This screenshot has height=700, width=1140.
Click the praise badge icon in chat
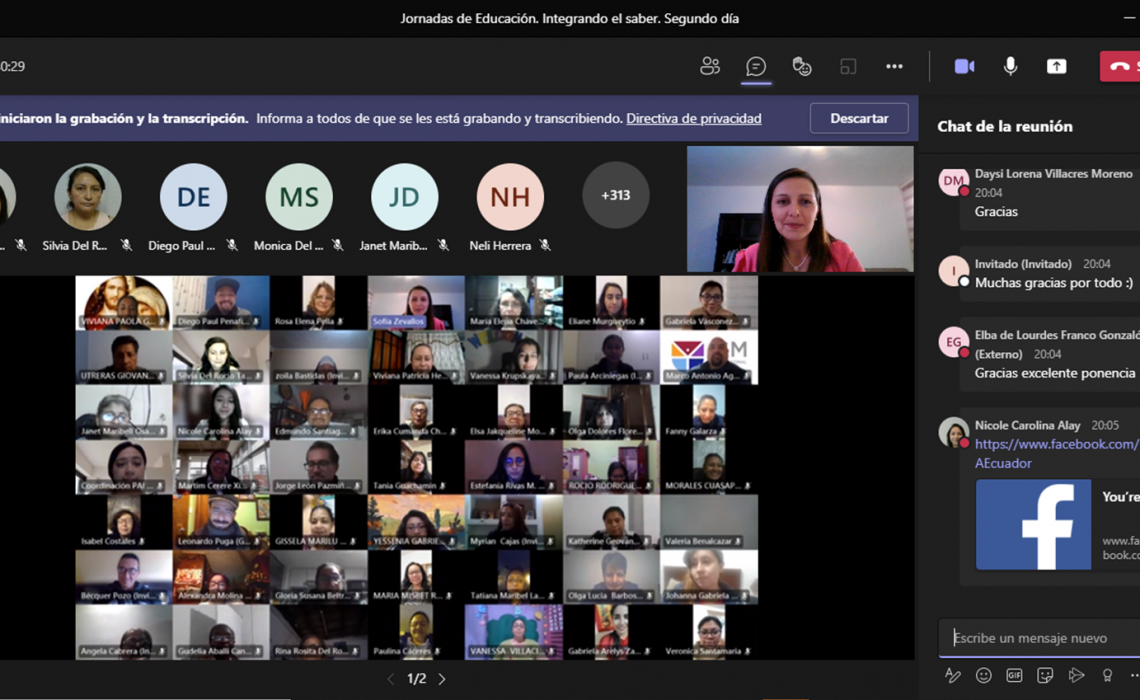coord(1107,675)
